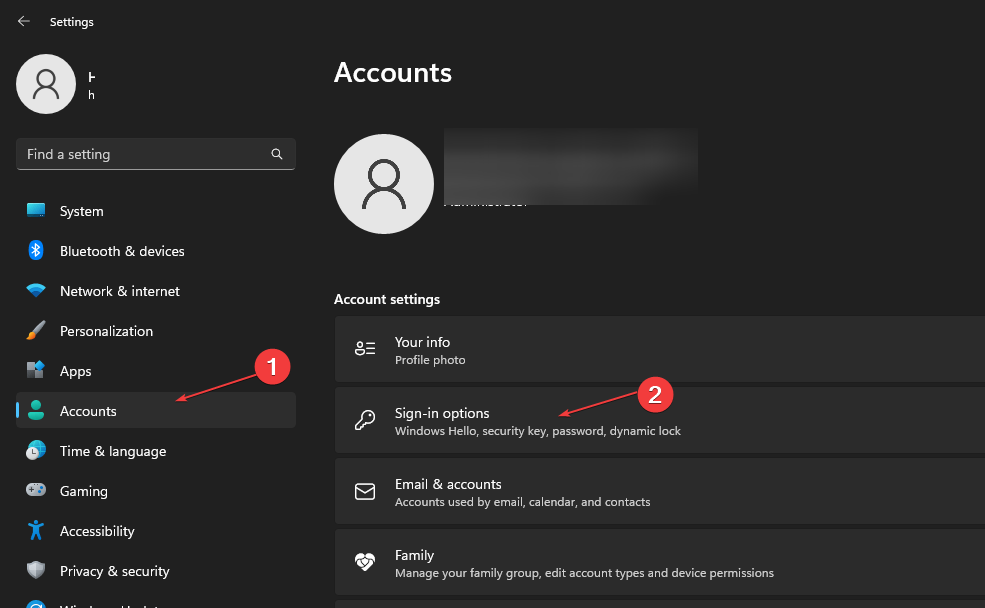Open Bluetooth & devices settings
The image size is (985, 608).
(156, 251)
